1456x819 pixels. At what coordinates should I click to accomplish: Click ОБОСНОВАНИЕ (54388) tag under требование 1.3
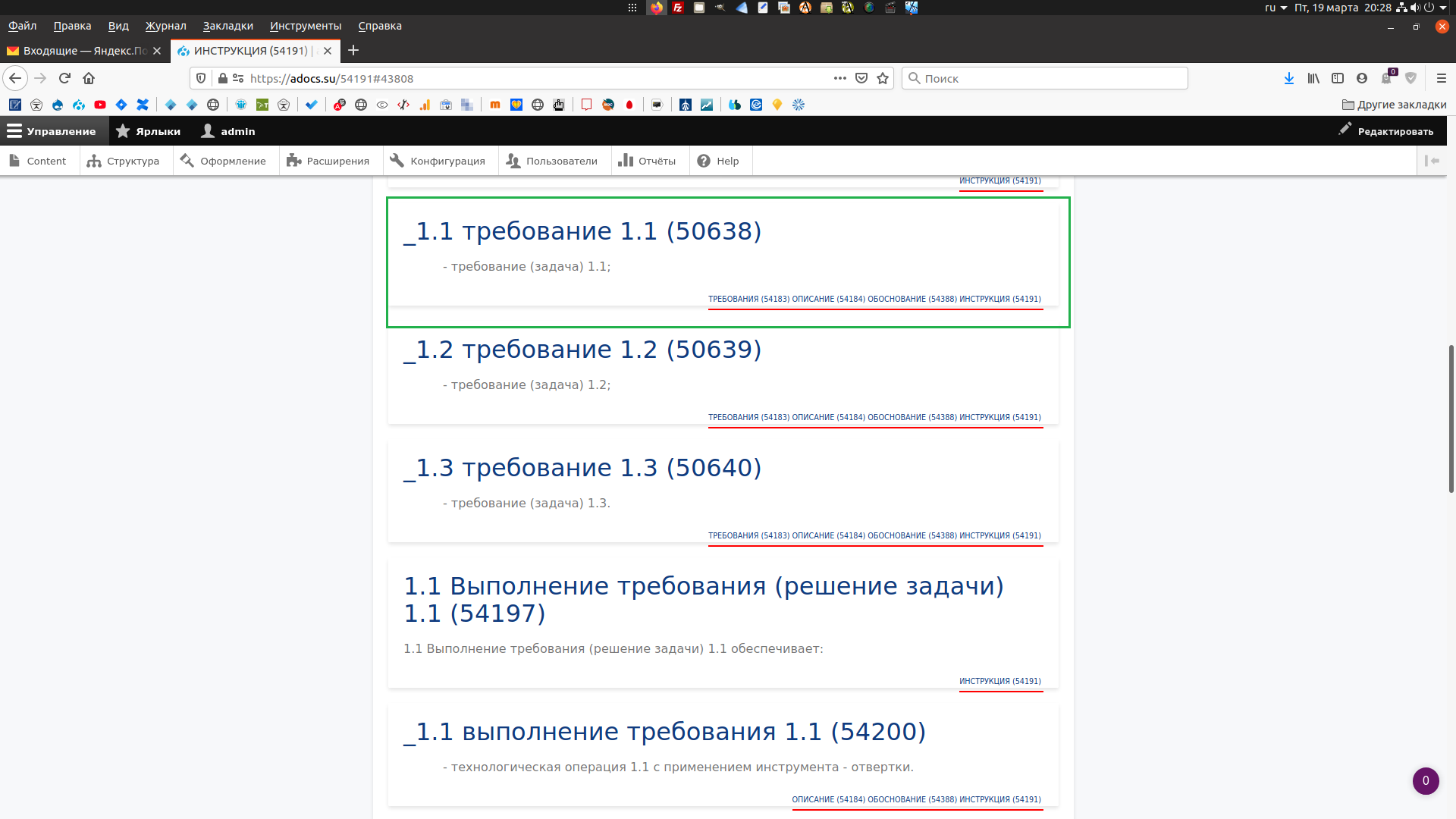[912, 535]
